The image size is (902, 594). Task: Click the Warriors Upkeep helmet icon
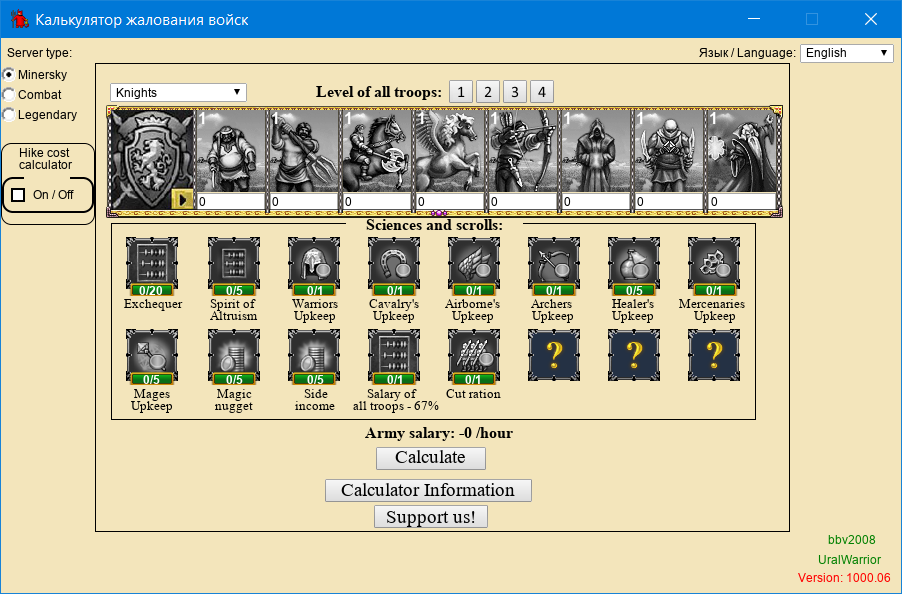point(313,263)
